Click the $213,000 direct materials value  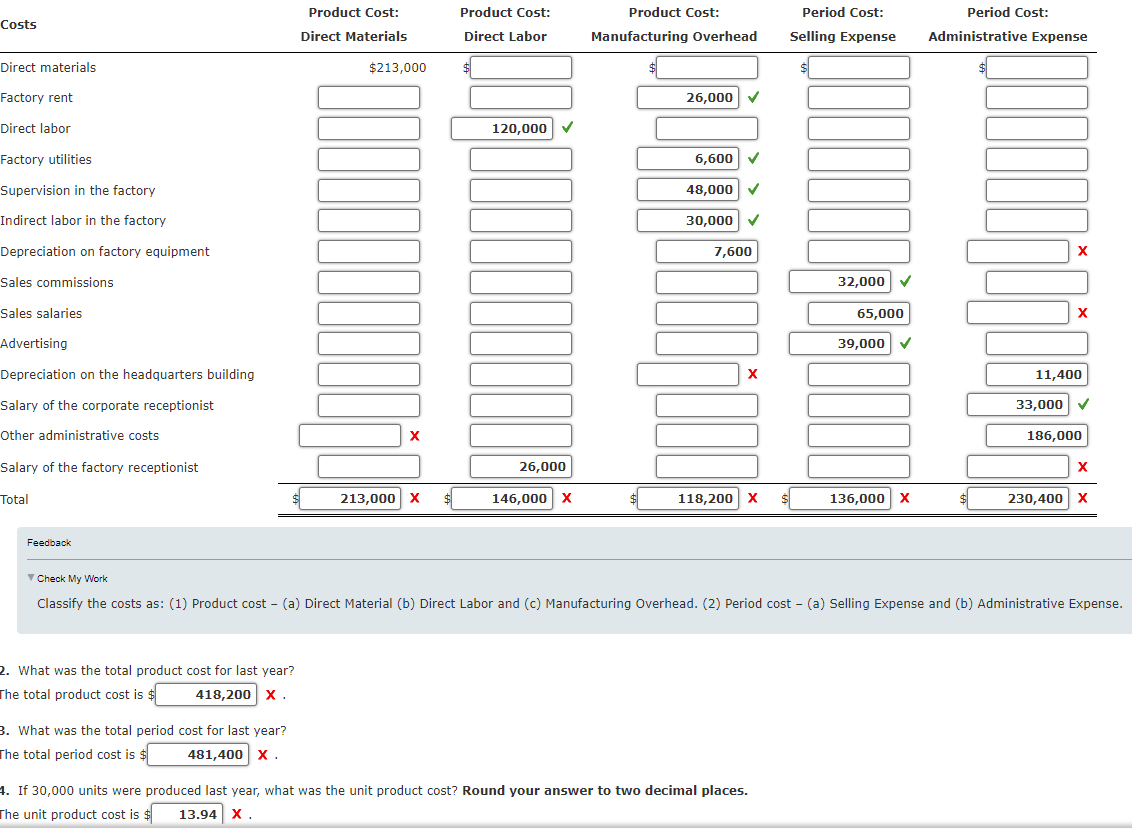[398, 67]
